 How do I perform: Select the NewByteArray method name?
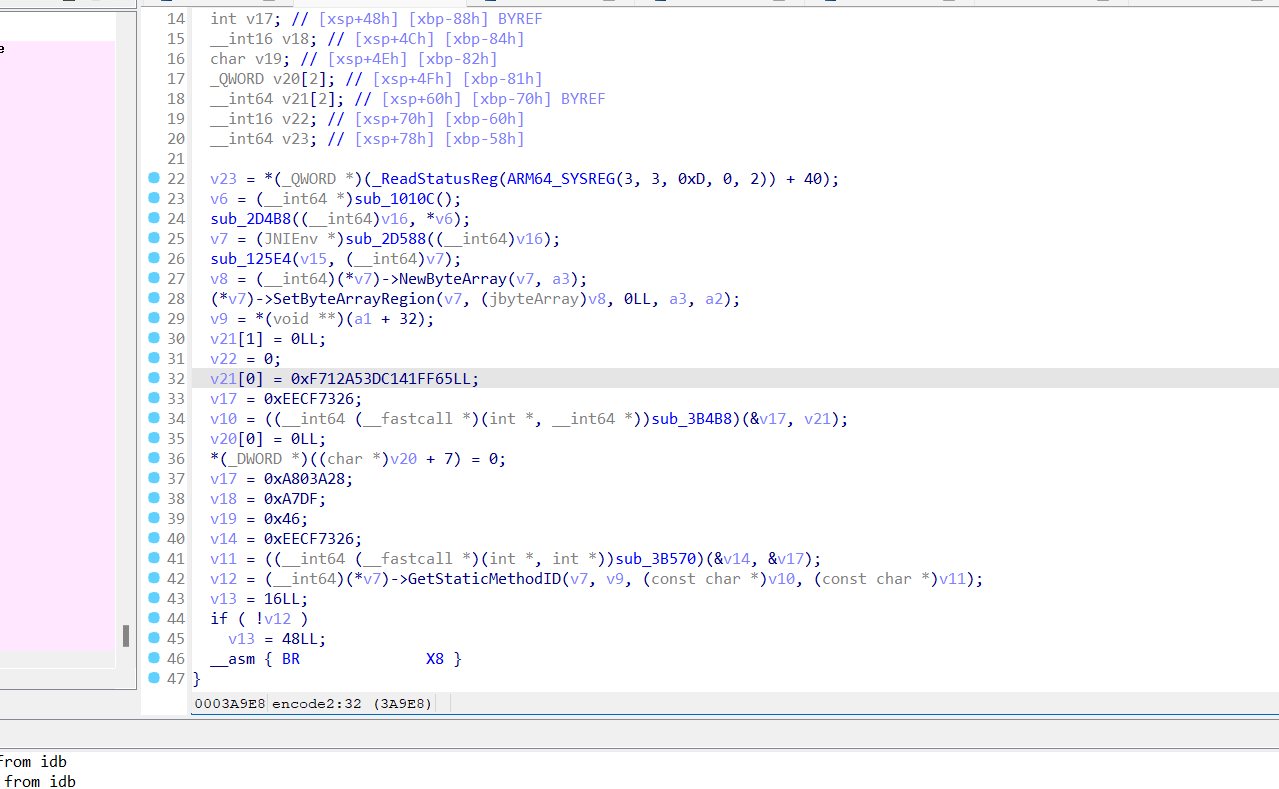(453, 279)
